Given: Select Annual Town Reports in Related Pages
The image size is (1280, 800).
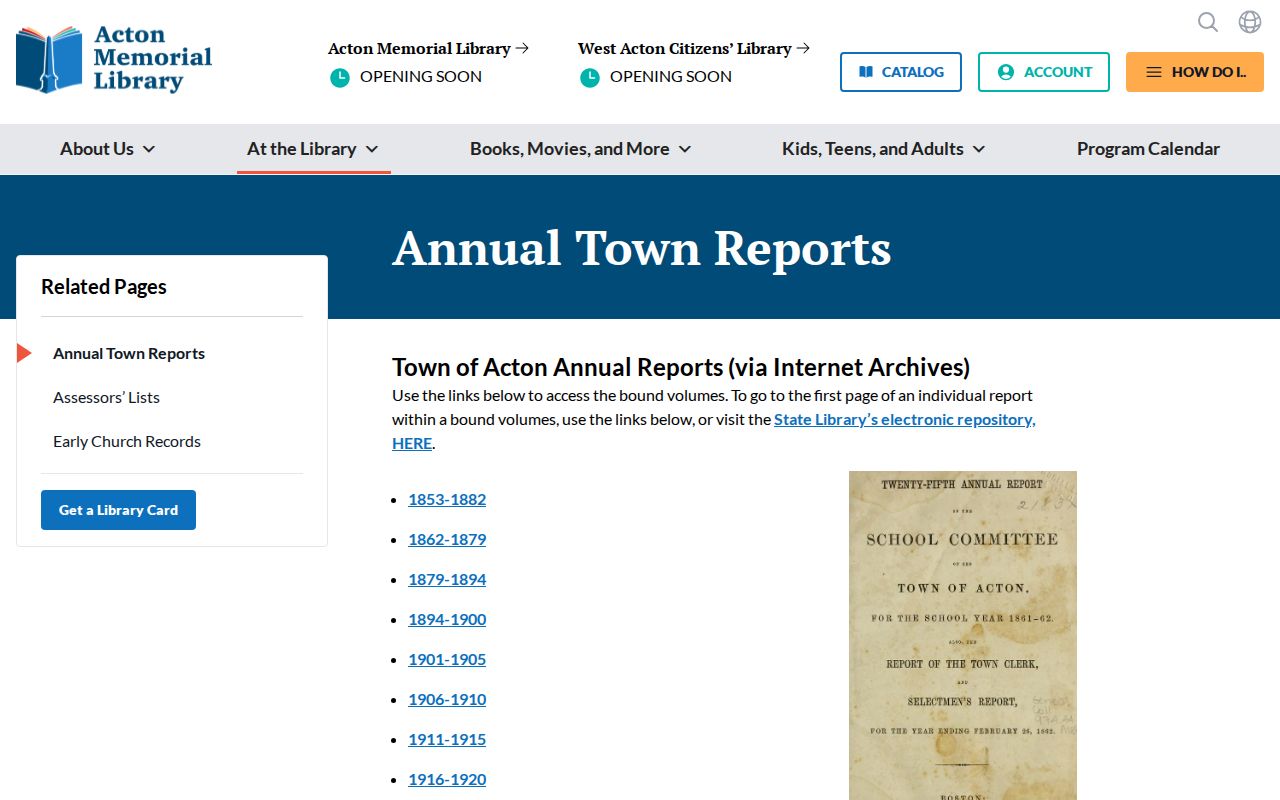Looking at the screenshot, I should coord(129,353).
